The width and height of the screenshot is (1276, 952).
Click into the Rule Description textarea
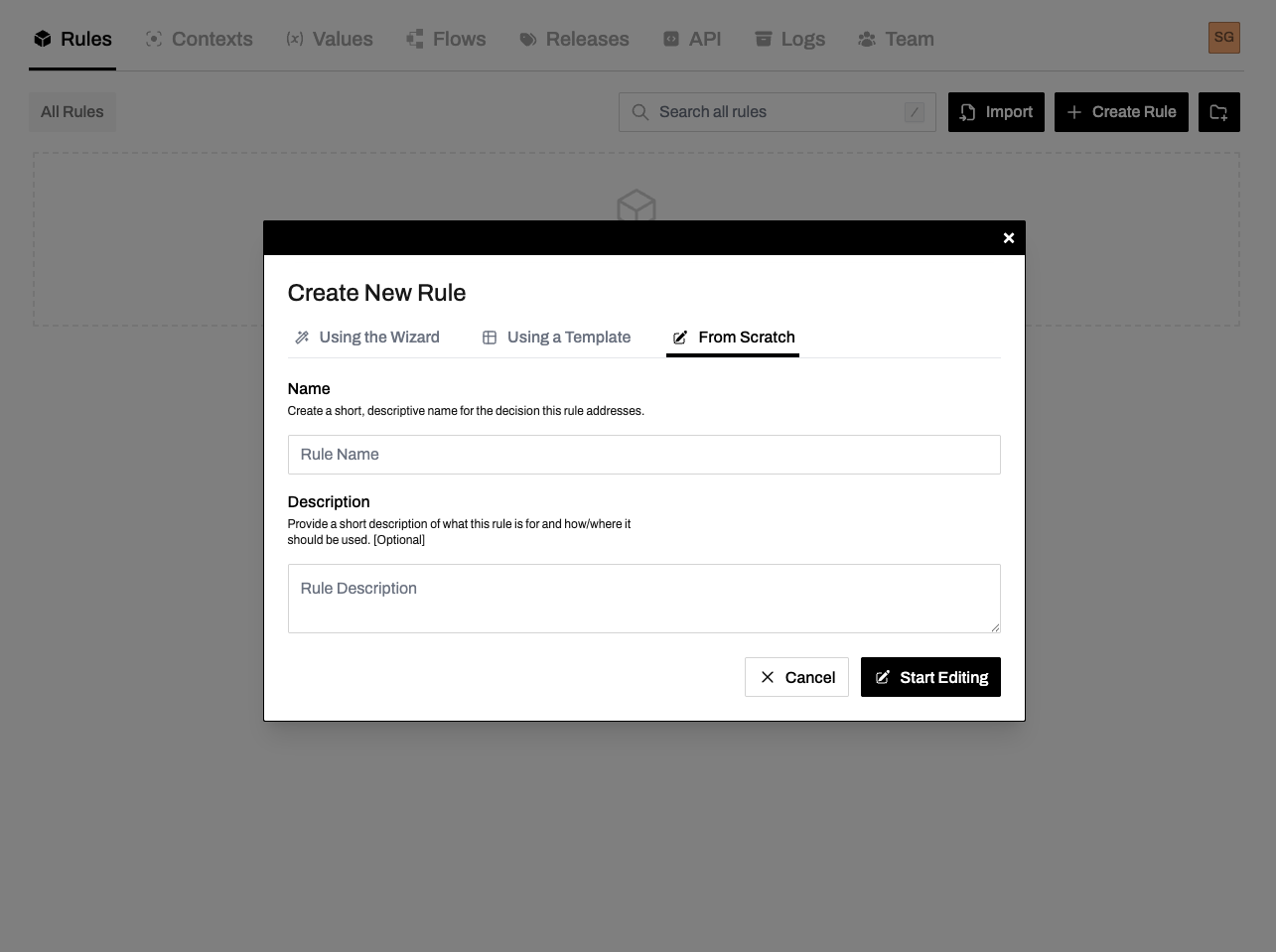(x=643, y=599)
